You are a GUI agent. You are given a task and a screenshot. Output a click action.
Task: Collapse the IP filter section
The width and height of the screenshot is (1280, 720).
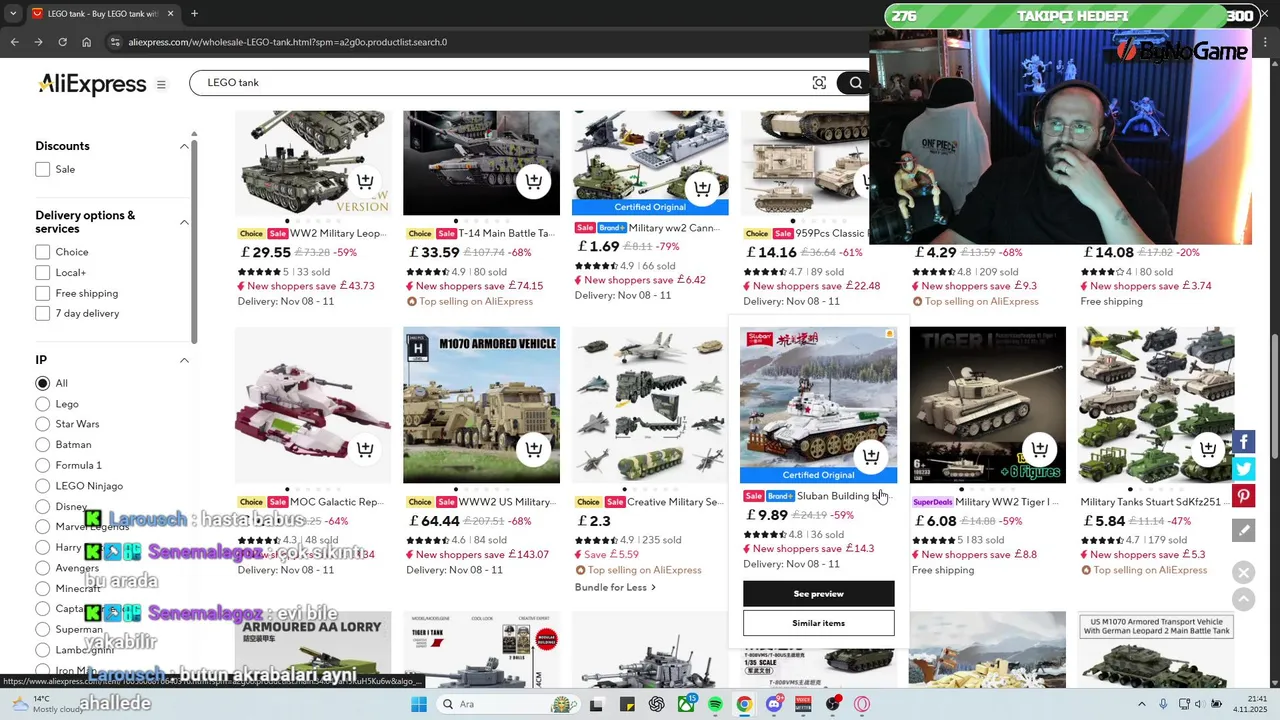(x=184, y=360)
